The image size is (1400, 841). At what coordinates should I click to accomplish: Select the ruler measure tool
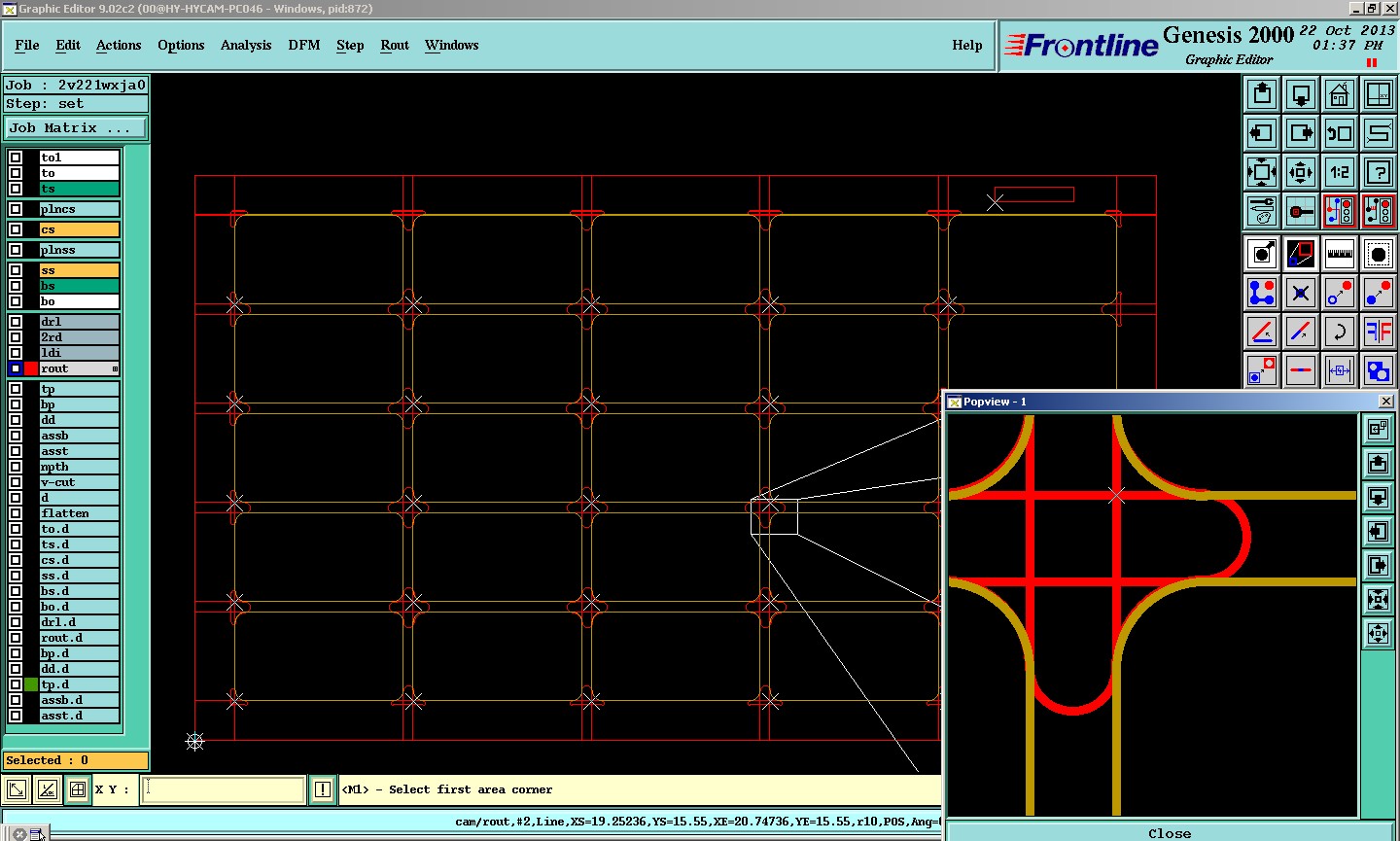click(1340, 254)
